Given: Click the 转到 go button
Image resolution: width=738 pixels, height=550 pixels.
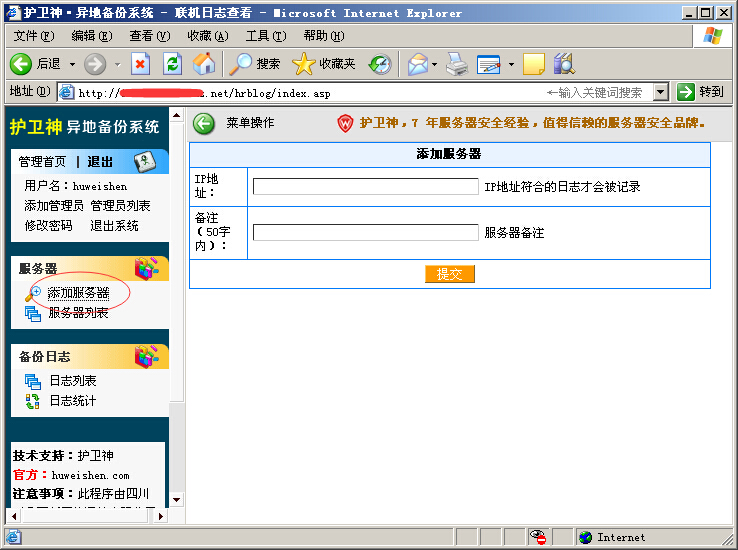Looking at the screenshot, I should point(700,92).
